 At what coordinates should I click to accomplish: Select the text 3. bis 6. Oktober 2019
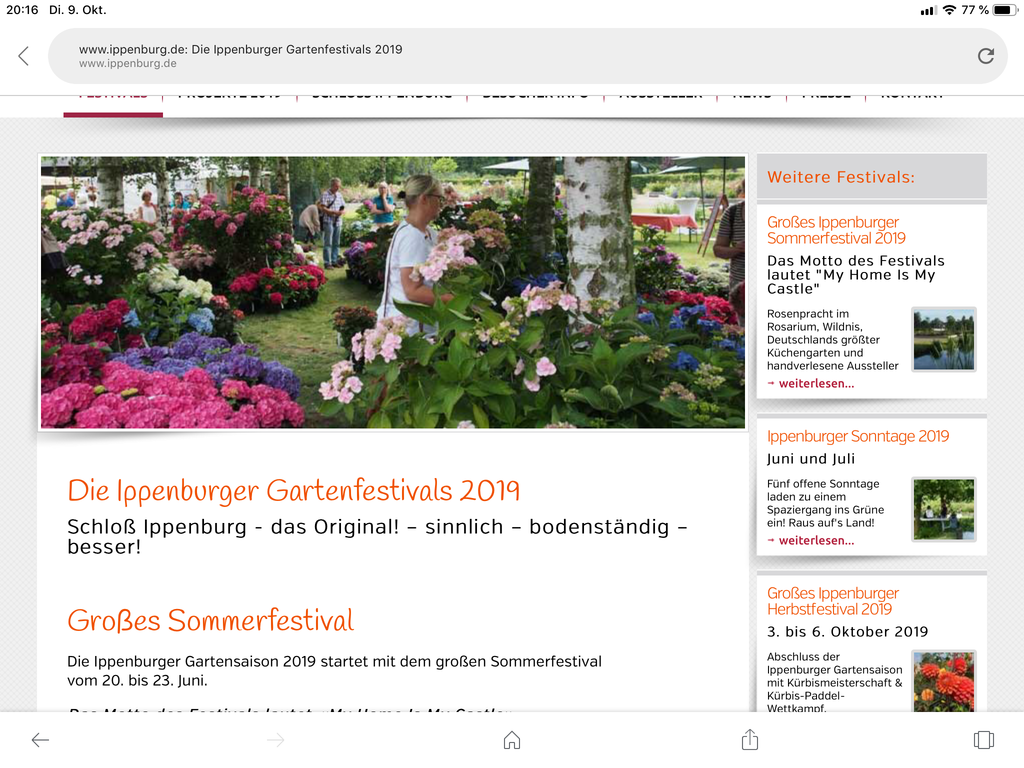pyautogui.click(x=847, y=632)
